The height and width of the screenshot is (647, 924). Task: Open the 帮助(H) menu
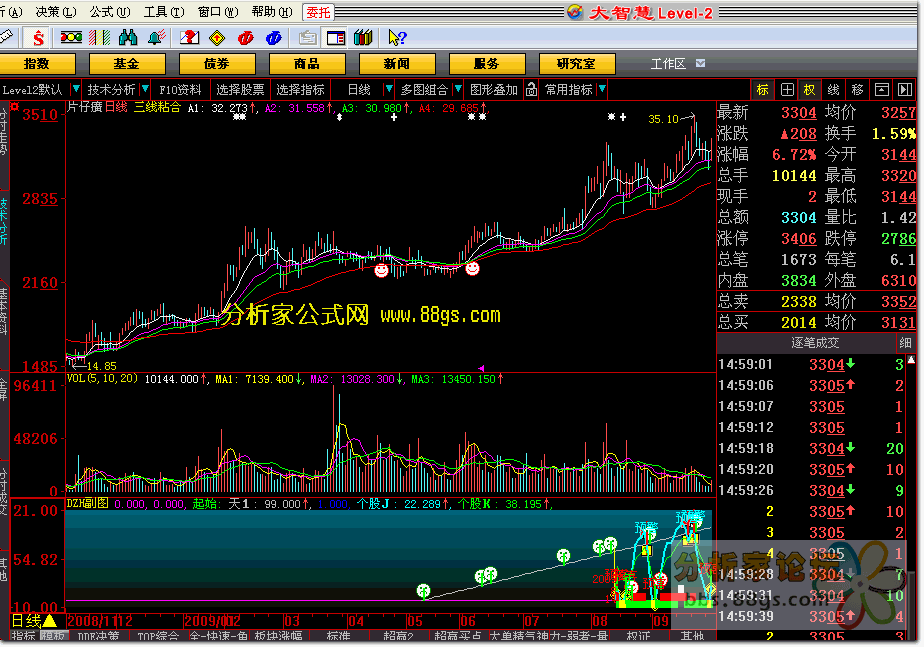point(272,12)
